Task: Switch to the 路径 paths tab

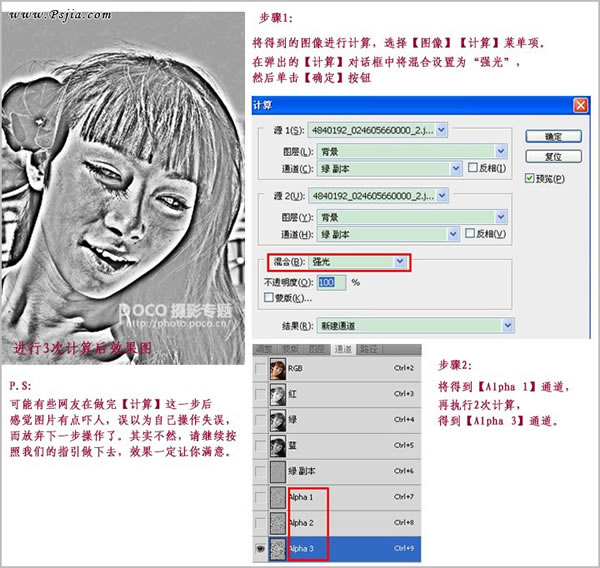Action: tap(369, 349)
